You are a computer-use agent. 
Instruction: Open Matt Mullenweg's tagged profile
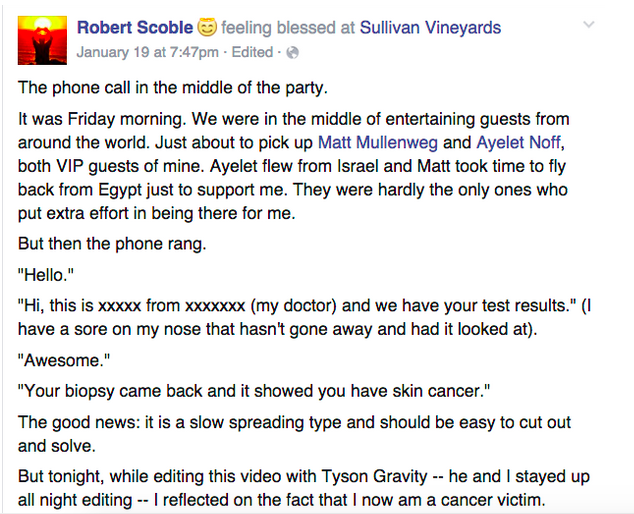378,142
